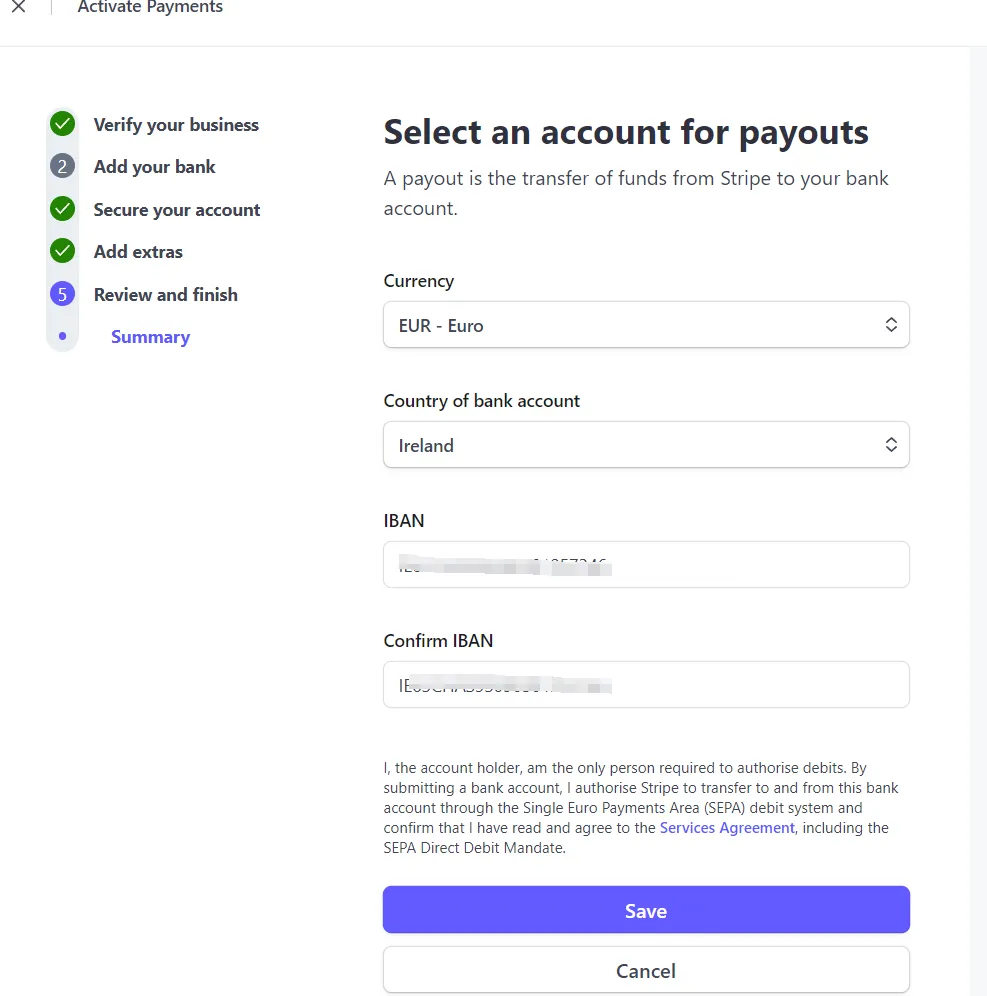Click the step 5 purple circle icon
Screen dimensions: 987x996
pyautogui.click(x=62, y=294)
